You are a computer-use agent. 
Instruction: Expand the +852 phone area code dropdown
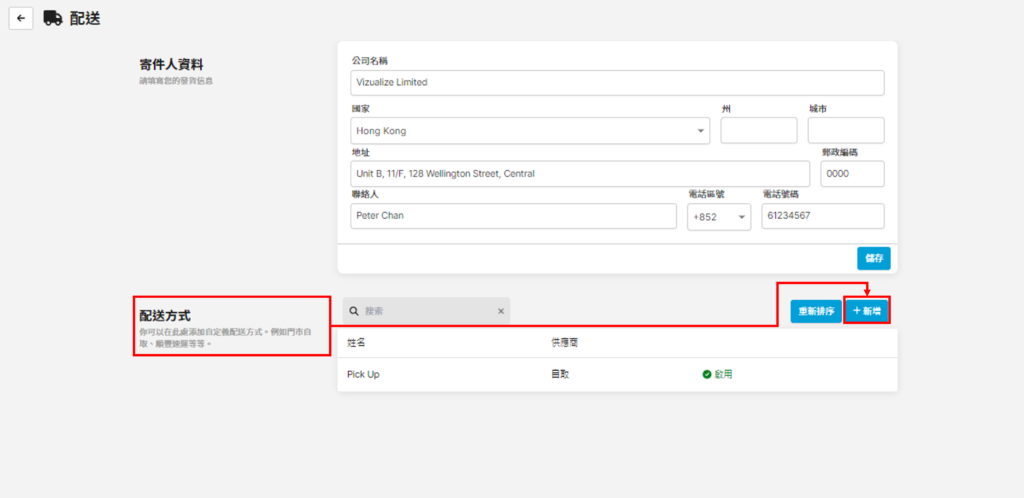pyautogui.click(x=718, y=217)
